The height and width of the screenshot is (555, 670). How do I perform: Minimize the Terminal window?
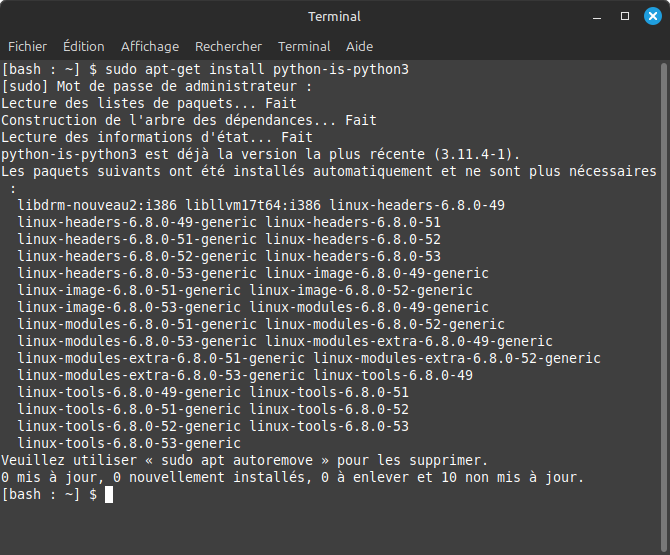596,16
